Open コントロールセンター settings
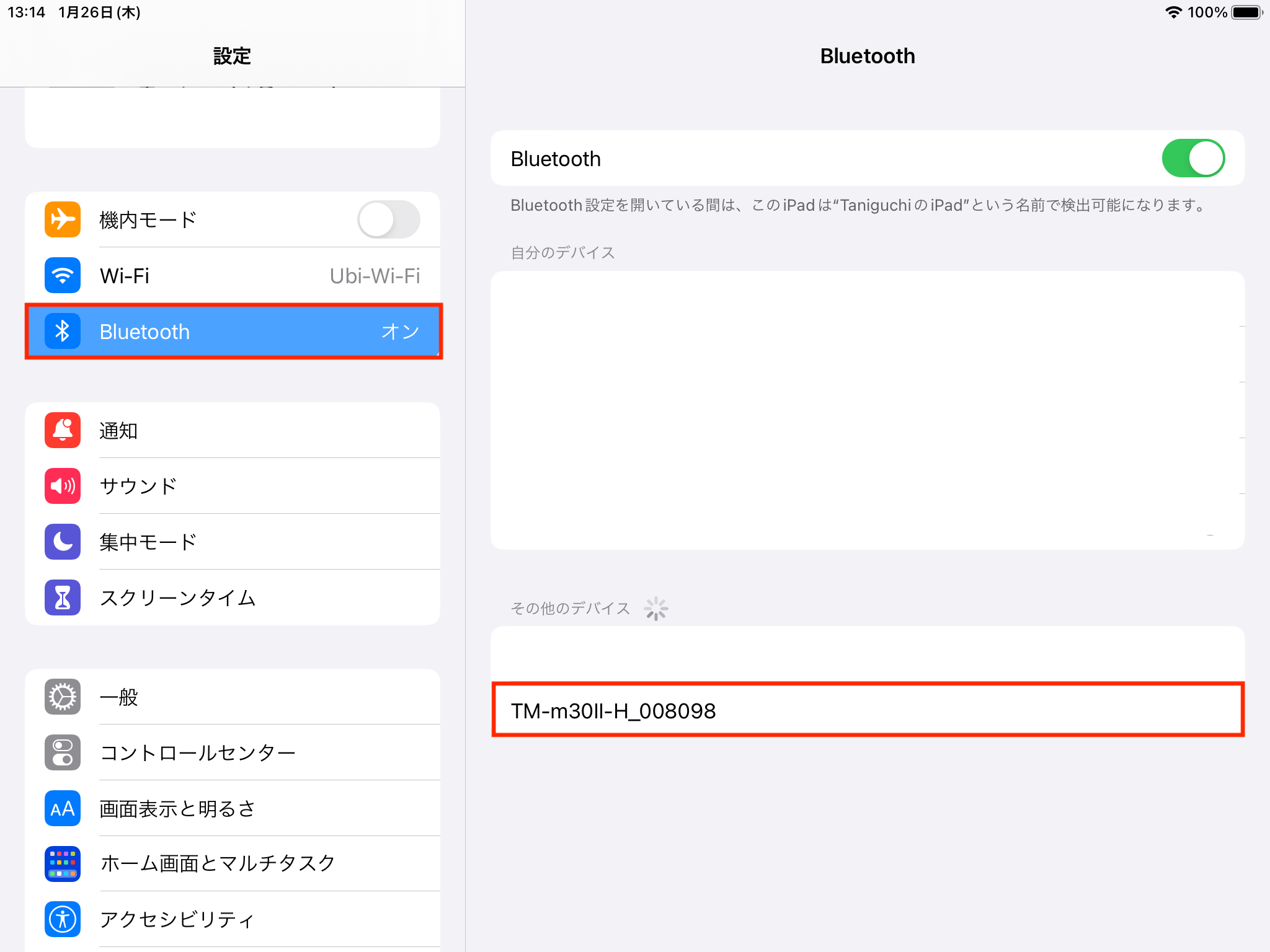This screenshot has height=952, width=1270. tap(233, 752)
